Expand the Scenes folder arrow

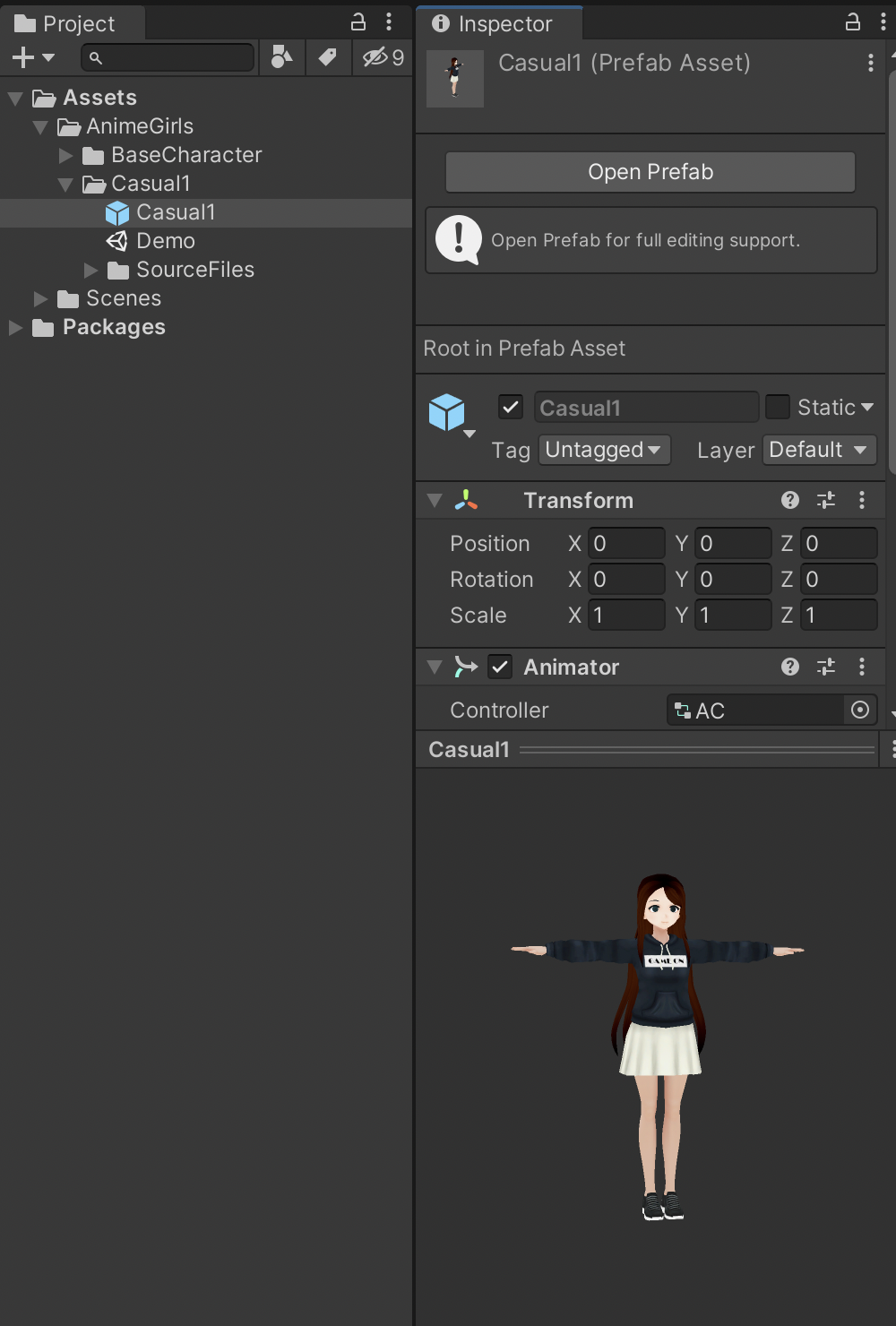40,298
